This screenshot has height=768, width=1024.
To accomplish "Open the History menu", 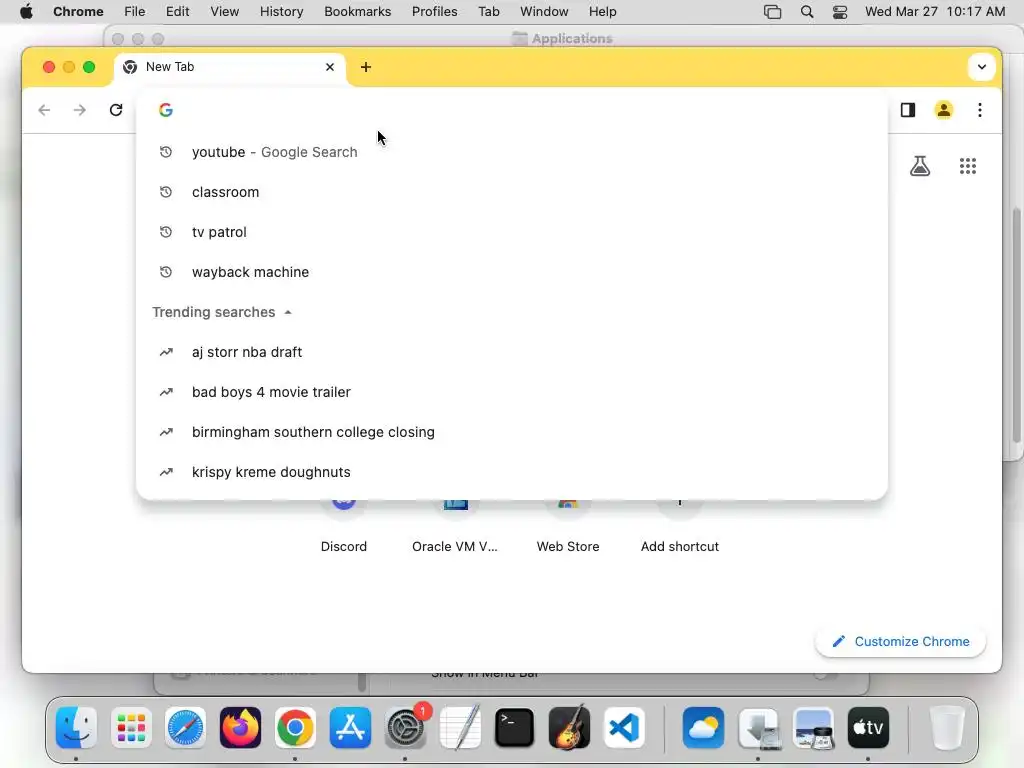I will pos(281,12).
